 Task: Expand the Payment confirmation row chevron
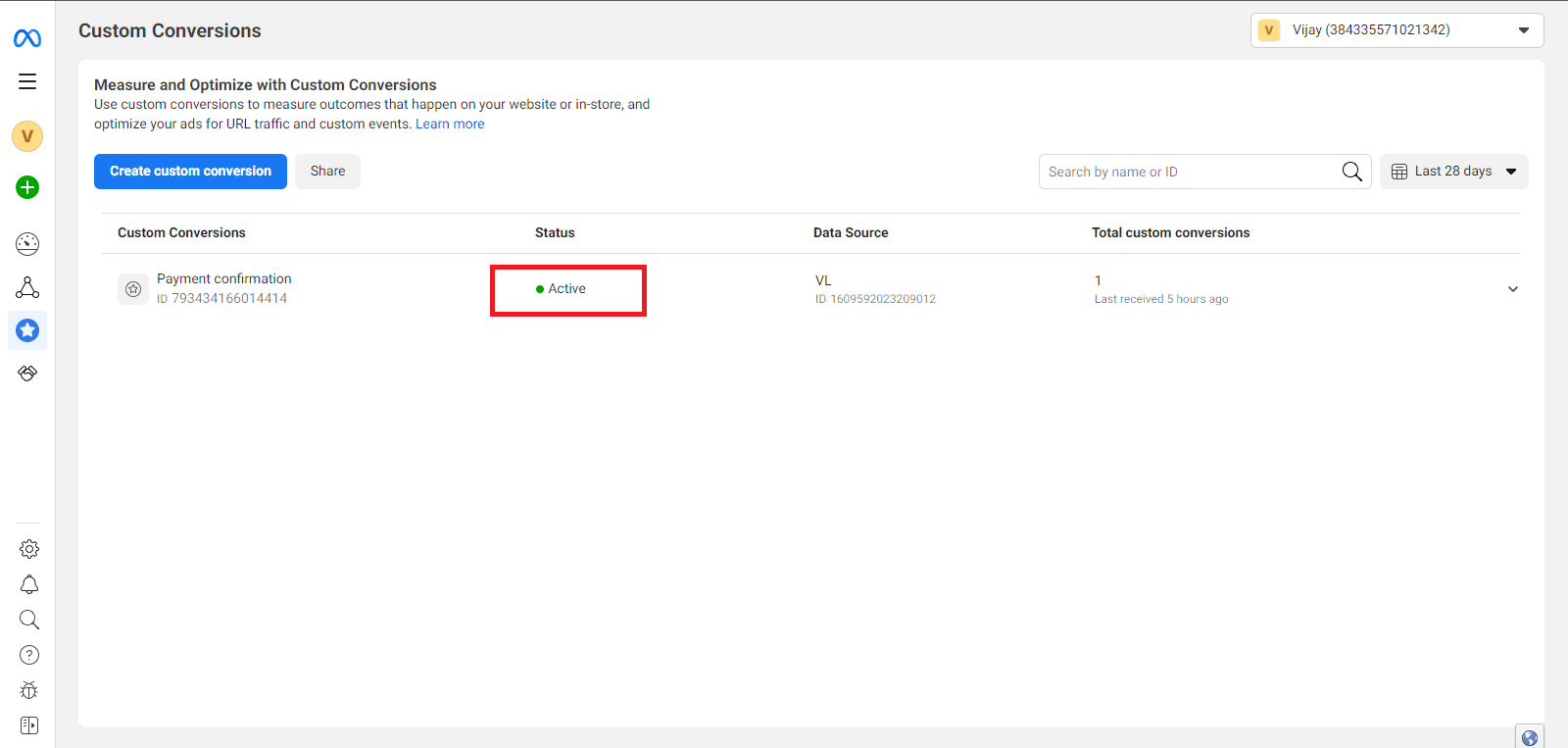(x=1512, y=289)
